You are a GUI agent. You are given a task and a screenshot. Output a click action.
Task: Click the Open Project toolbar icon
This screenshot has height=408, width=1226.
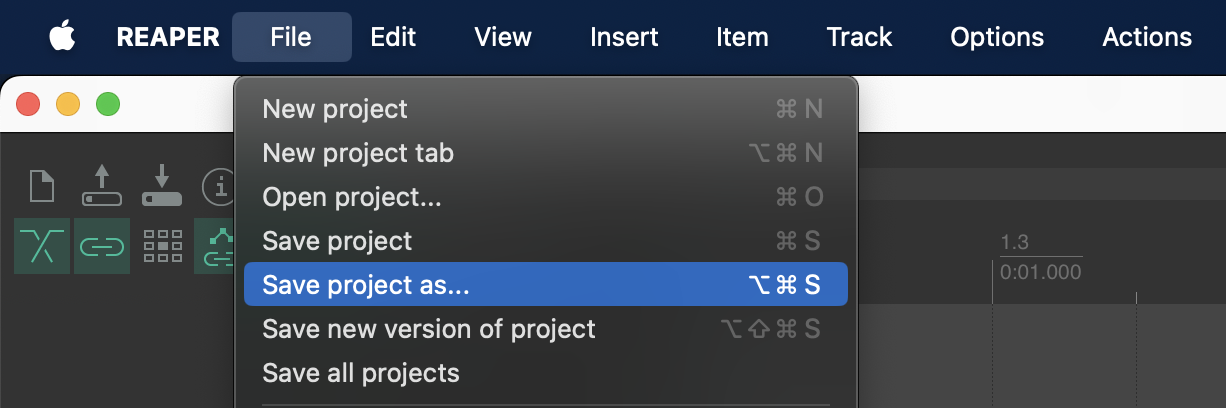point(101,187)
